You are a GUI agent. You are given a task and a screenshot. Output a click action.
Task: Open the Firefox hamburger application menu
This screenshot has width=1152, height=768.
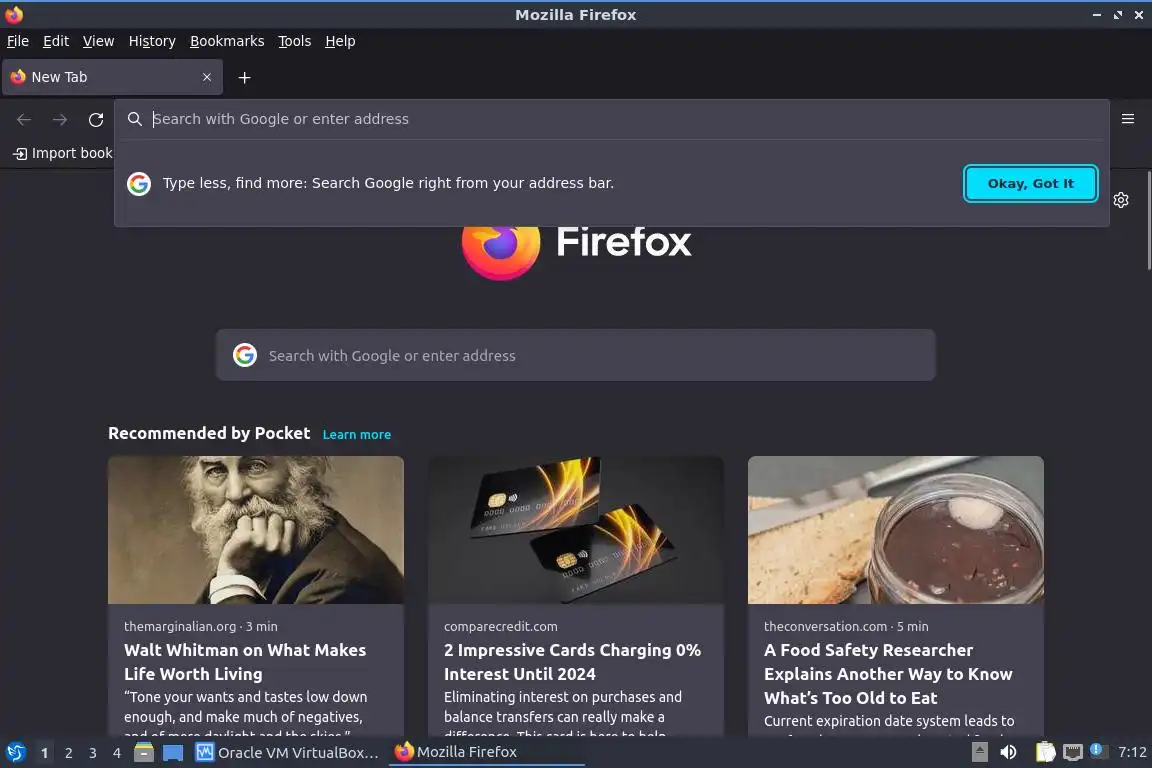pos(1128,118)
